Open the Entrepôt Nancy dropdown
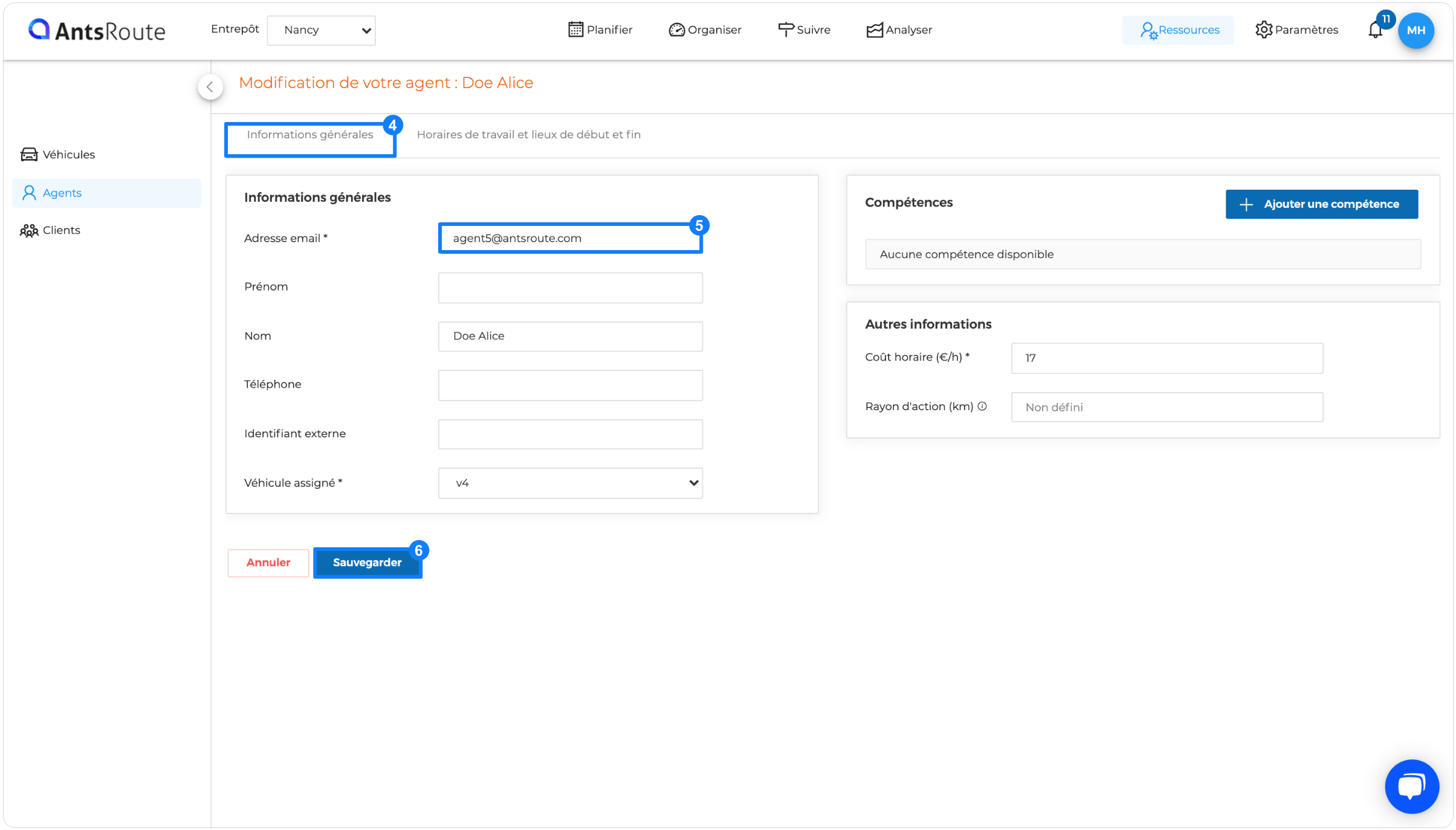1456x830 pixels. [x=321, y=30]
